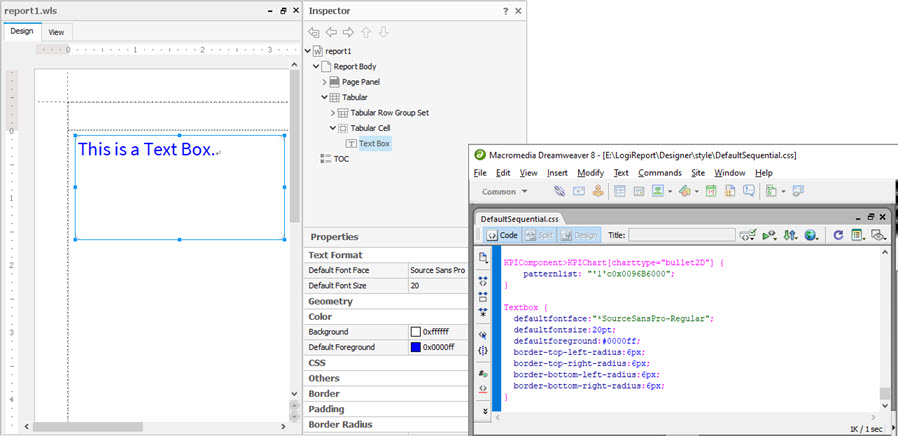This screenshot has height=436, width=898.
Task: Insert a Date using the calendar icon
Action: point(711,191)
